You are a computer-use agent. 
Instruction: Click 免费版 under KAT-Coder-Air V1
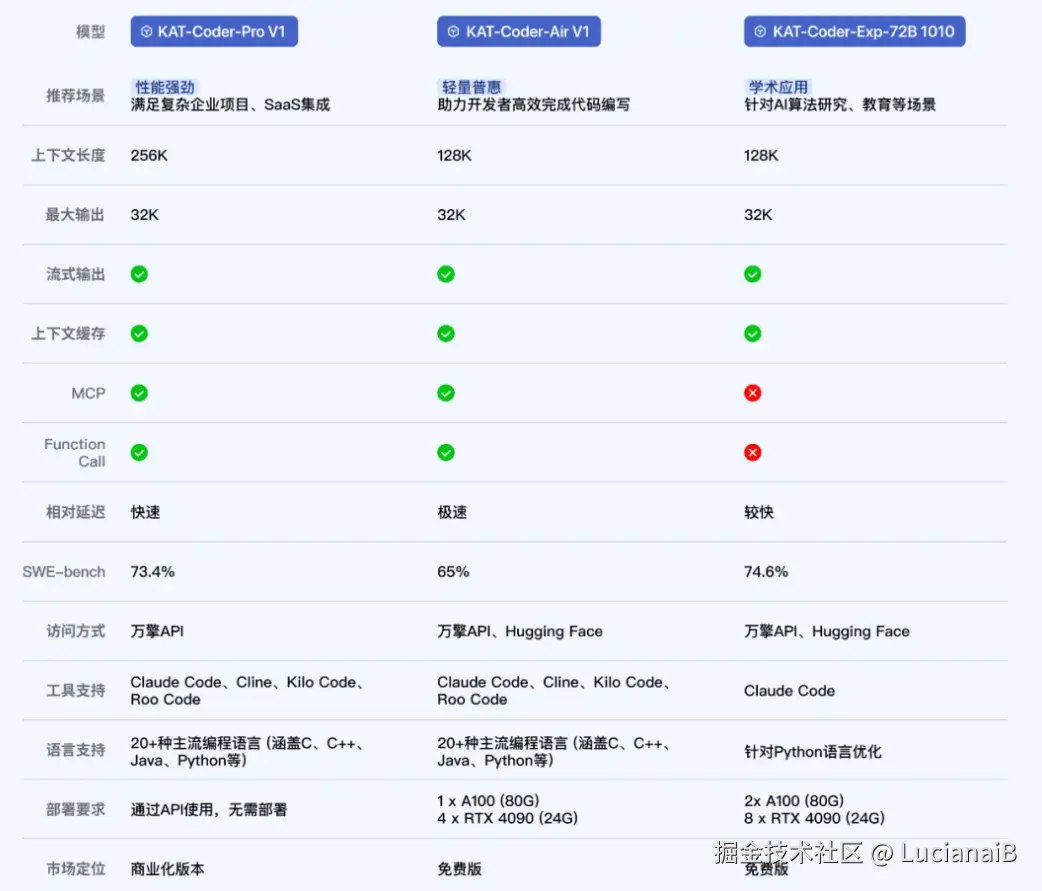(x=459, y=869)
